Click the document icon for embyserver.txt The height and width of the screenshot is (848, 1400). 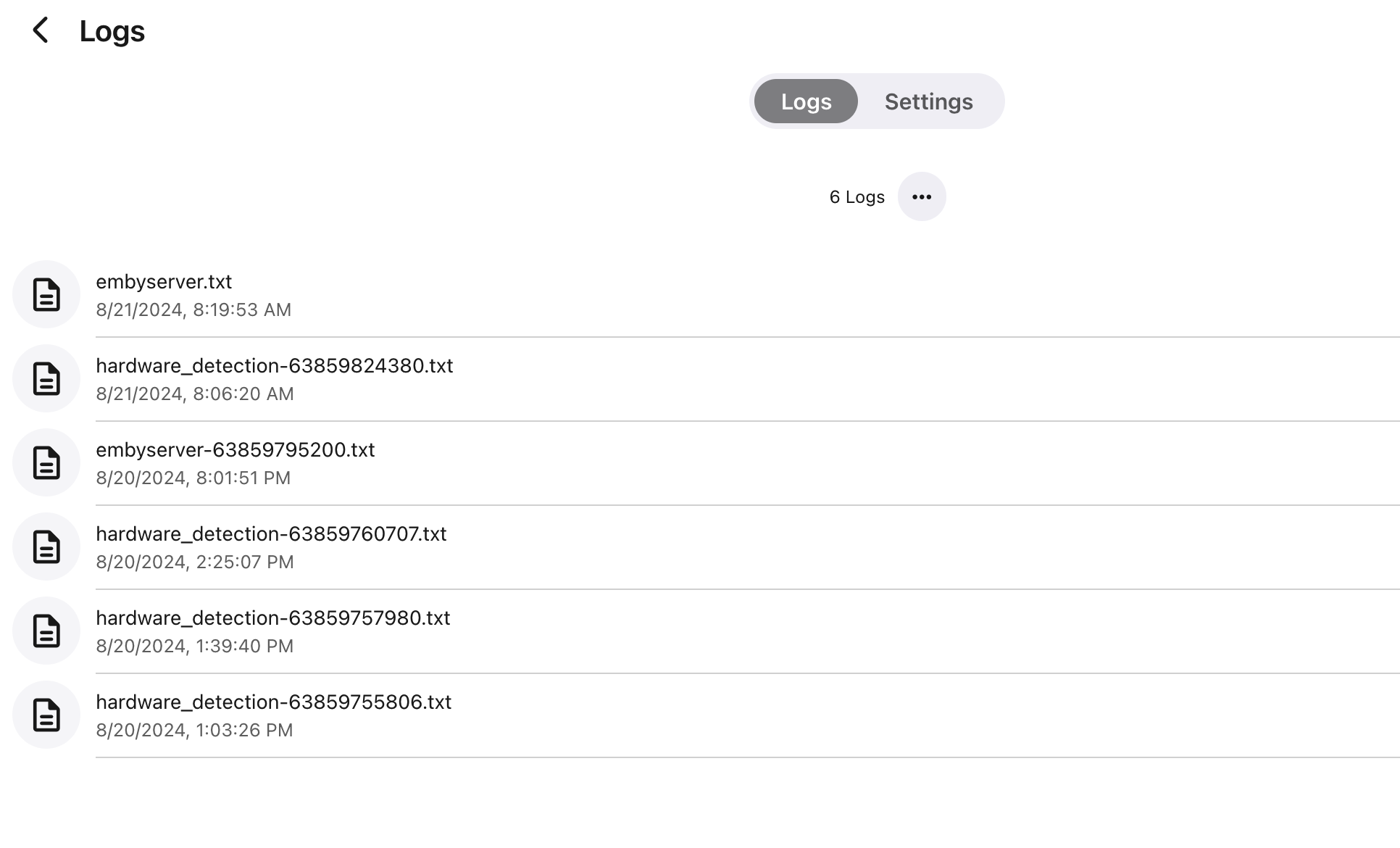[x=46, y=294]
